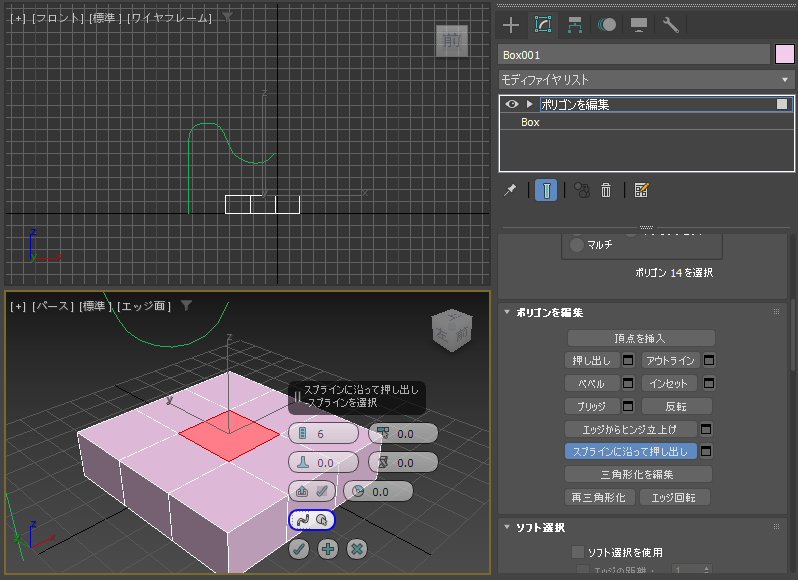Click the ベベル button
Viewport: 798px width, 580px height.
592,383
